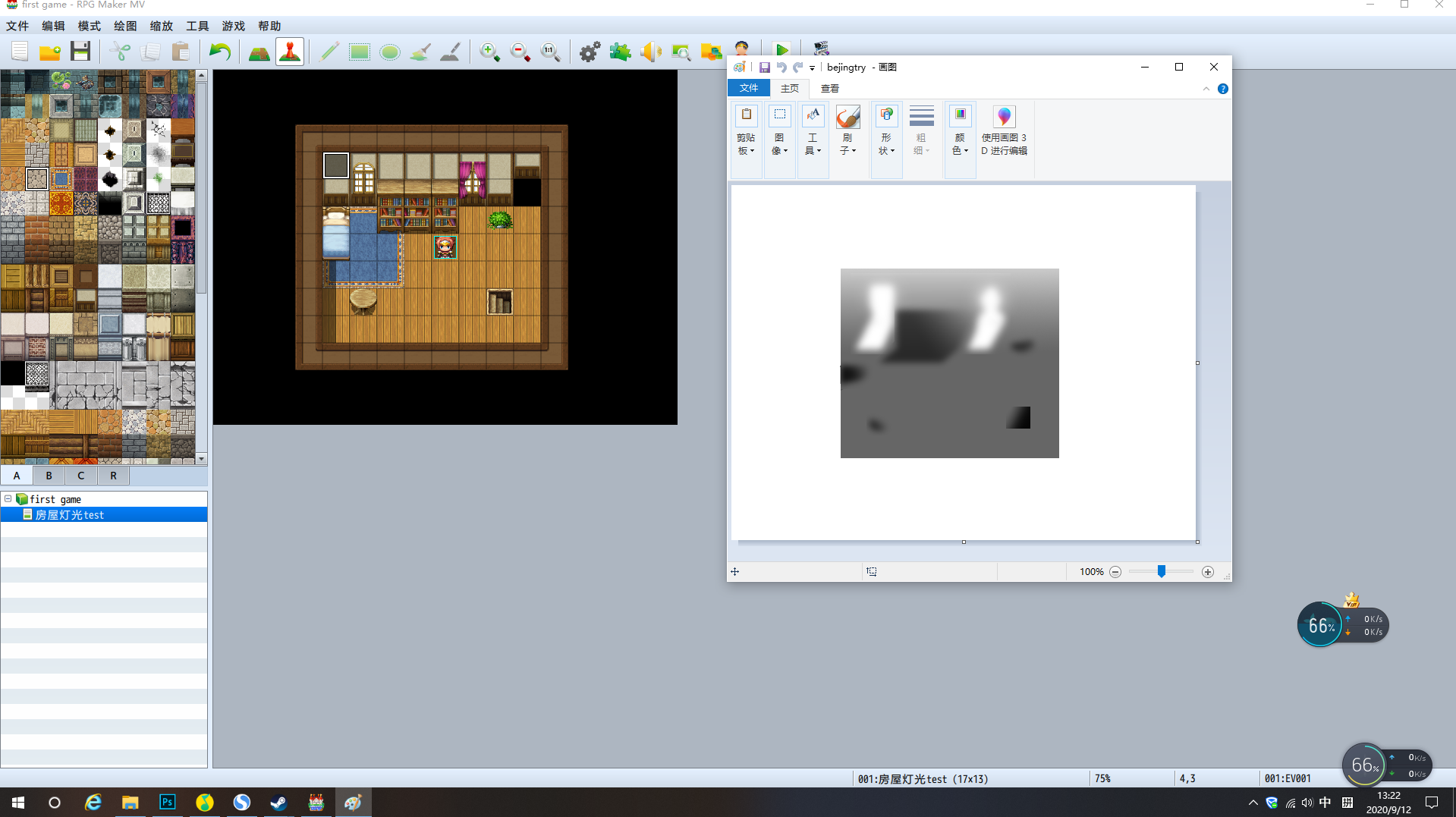Select the Ellipse drawing tool

click(390, 52)
